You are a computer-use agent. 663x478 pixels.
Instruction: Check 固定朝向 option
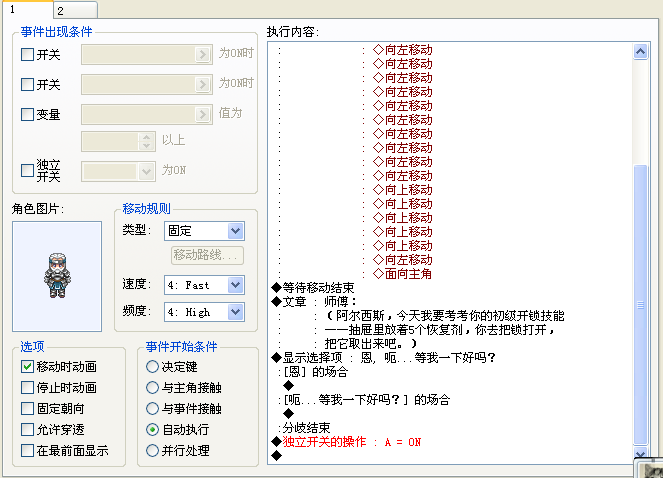point(27,409)
